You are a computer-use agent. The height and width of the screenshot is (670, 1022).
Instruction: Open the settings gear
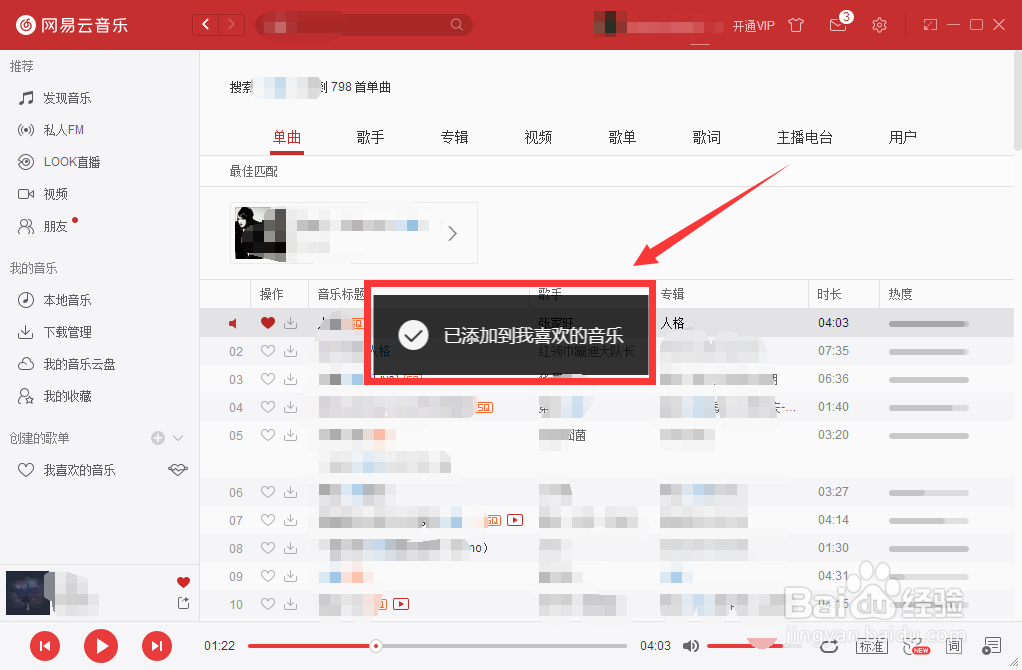(x=879, y=25)
